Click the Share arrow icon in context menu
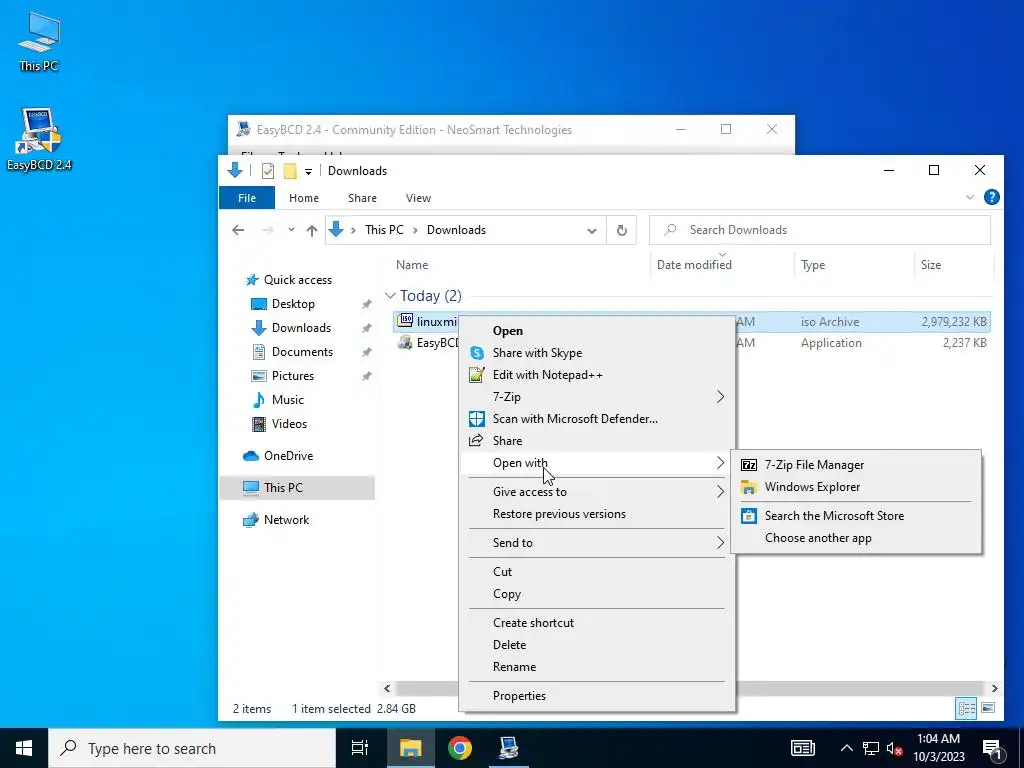Image resolution: width=1024 pixels, height=768 pixels. (477, 440)
